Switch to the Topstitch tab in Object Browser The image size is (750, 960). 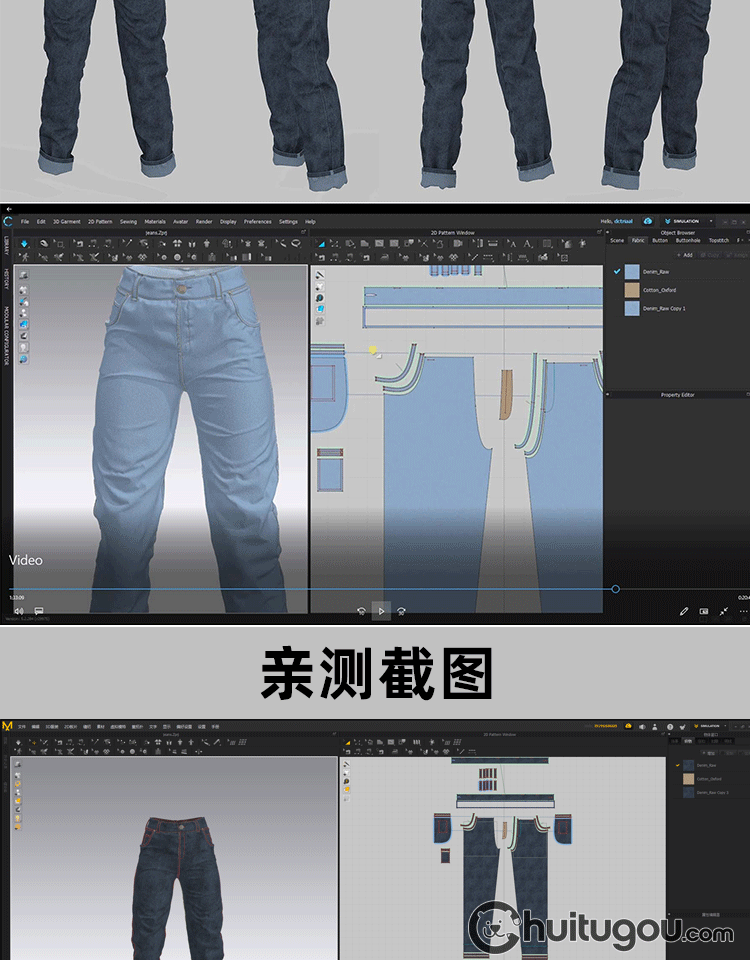[x=719, y=241]
